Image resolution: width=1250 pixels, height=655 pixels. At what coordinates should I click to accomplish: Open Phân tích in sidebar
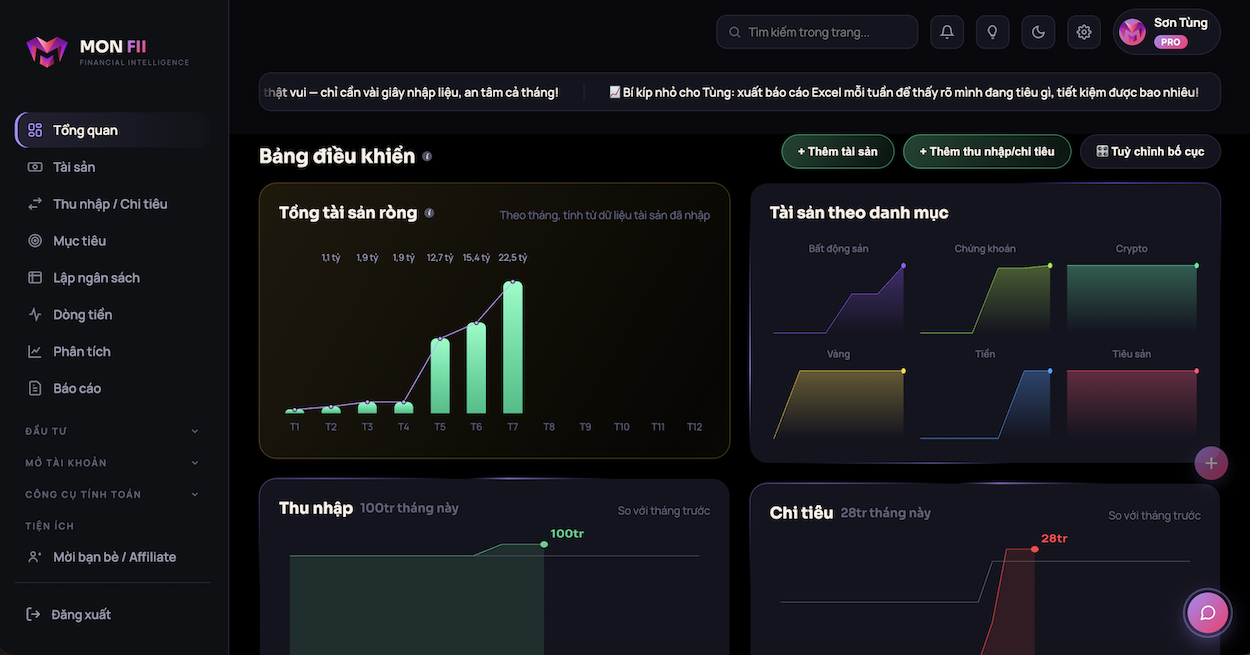click(112, 352)
